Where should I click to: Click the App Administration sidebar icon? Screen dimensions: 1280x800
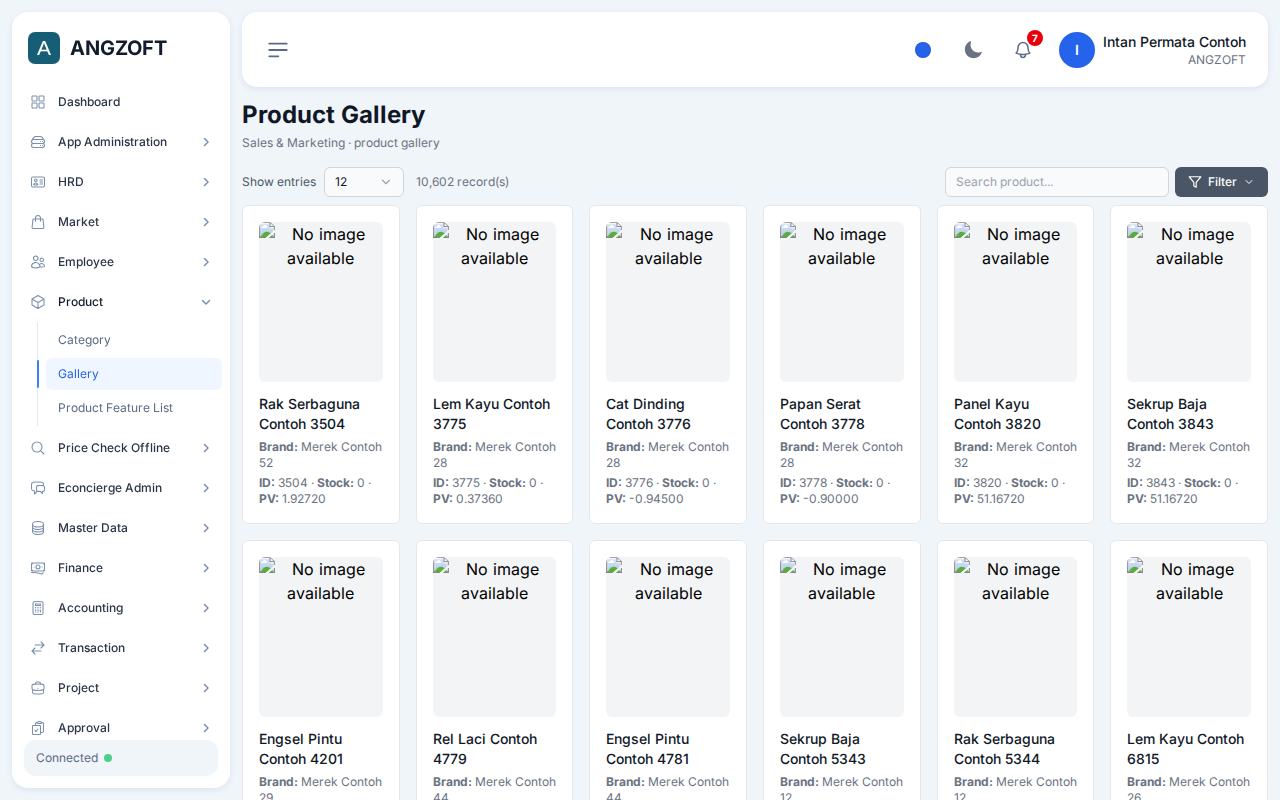pos(38,142)
